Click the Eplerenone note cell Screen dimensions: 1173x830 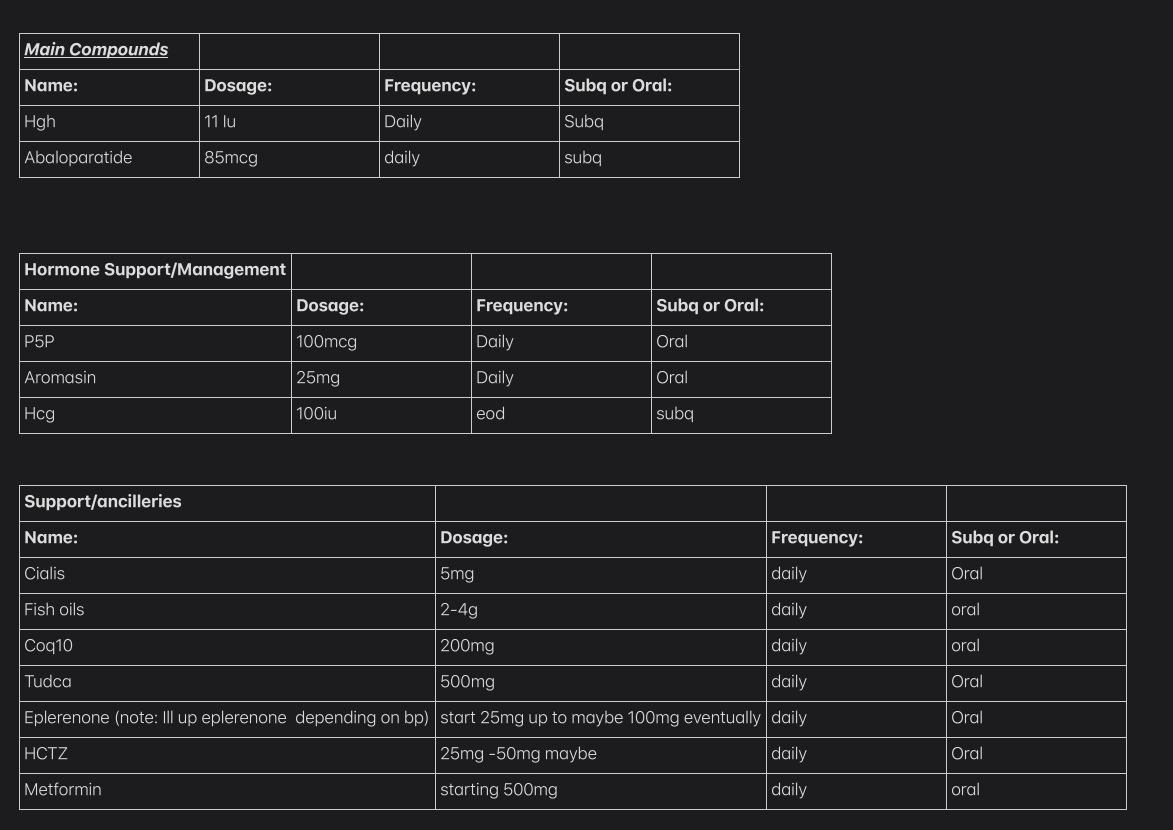[226, 718]
